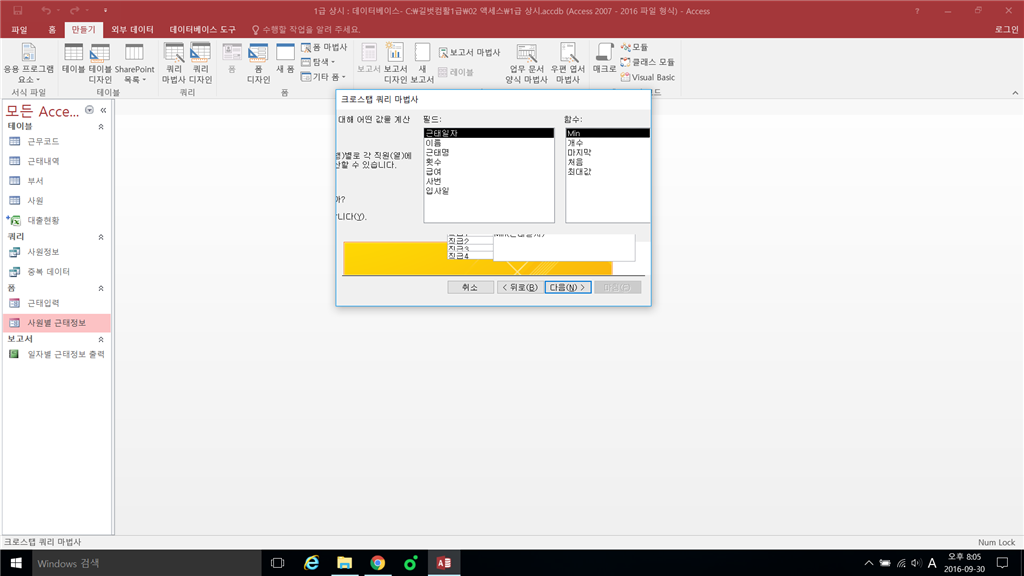Select the 사원 table
The width and height of the screenshot is (1024, 576).
tap(57, 200)
